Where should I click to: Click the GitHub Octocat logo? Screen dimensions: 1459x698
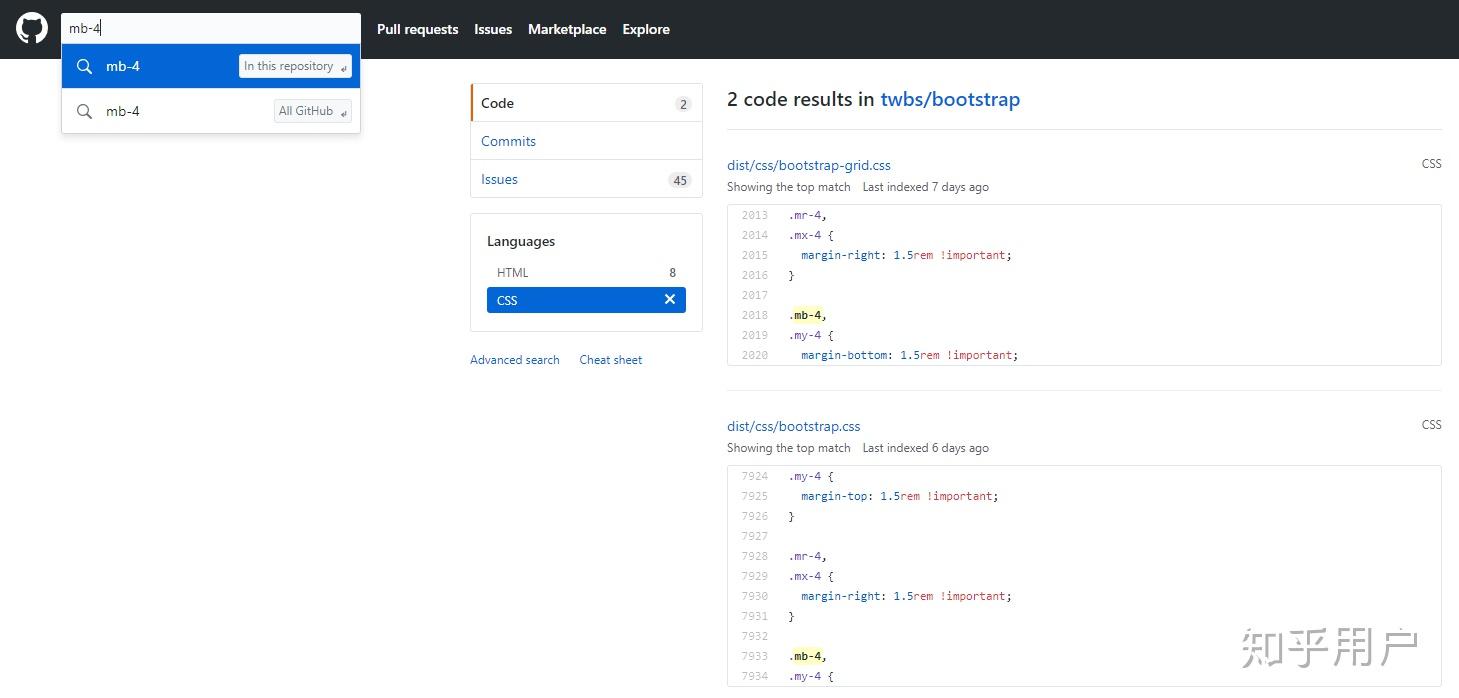(32, 29)
